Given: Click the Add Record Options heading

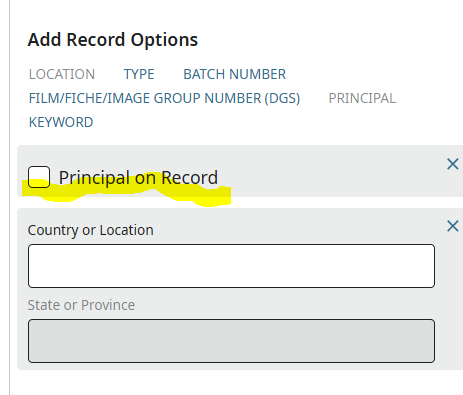Looking at the screenshot, I should pos(113,40).
